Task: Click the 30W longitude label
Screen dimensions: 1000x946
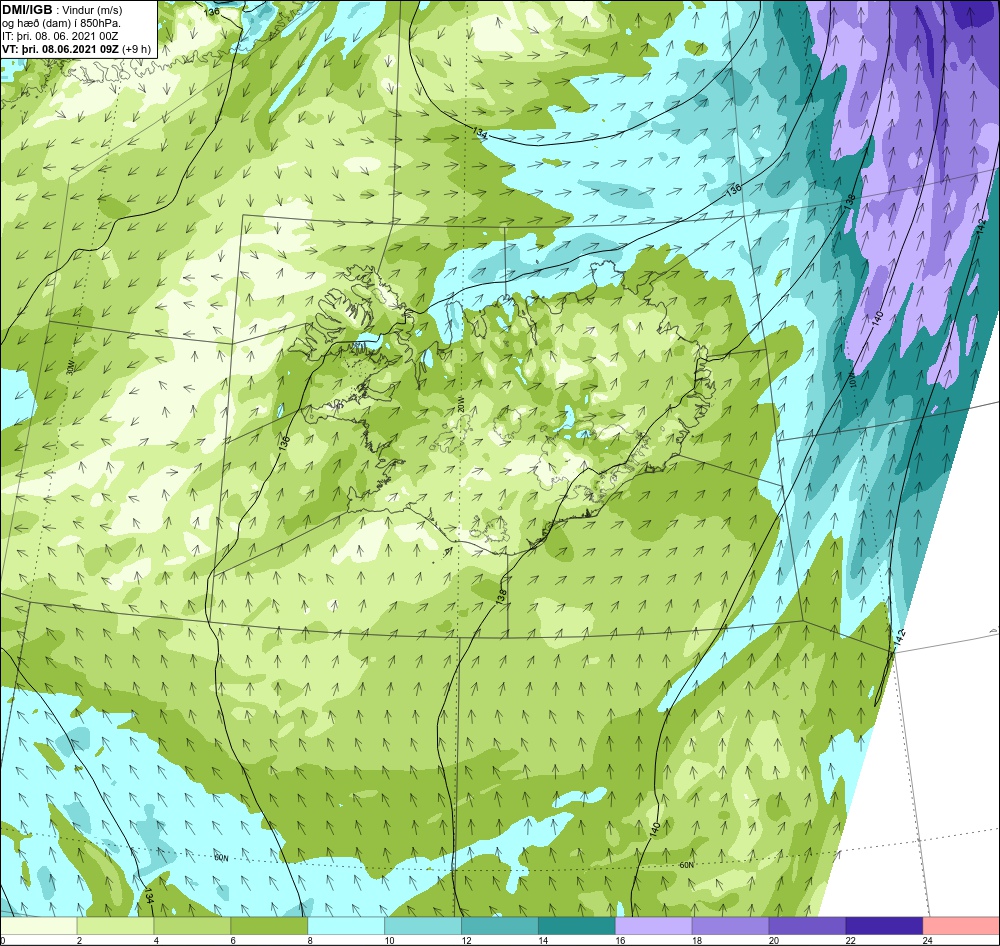Action: [70, 368]
